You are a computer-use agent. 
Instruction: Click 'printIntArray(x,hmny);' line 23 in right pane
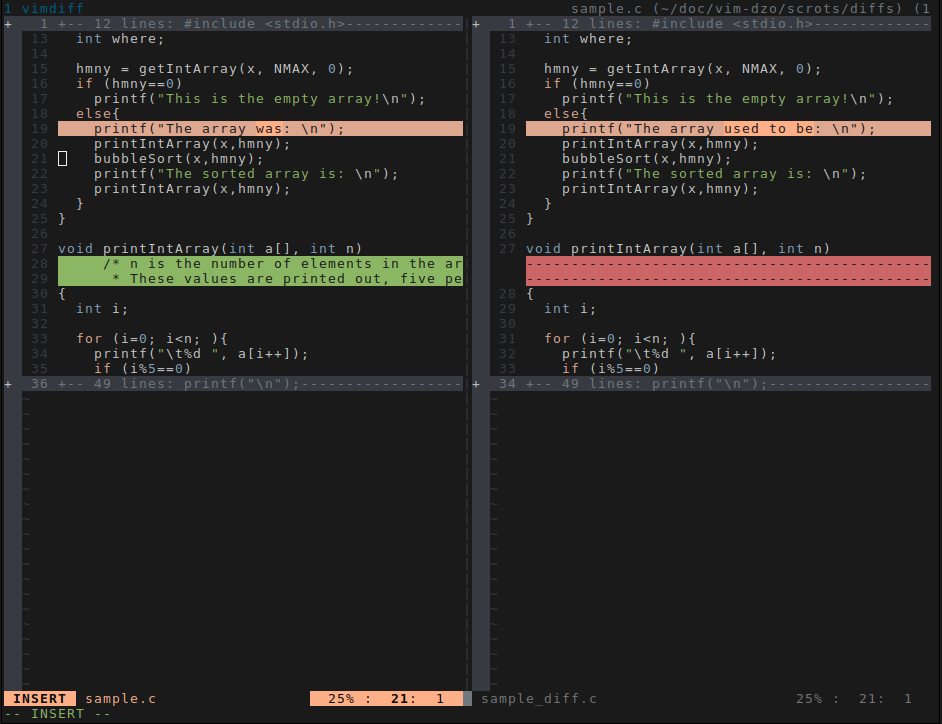coord(660,189)
